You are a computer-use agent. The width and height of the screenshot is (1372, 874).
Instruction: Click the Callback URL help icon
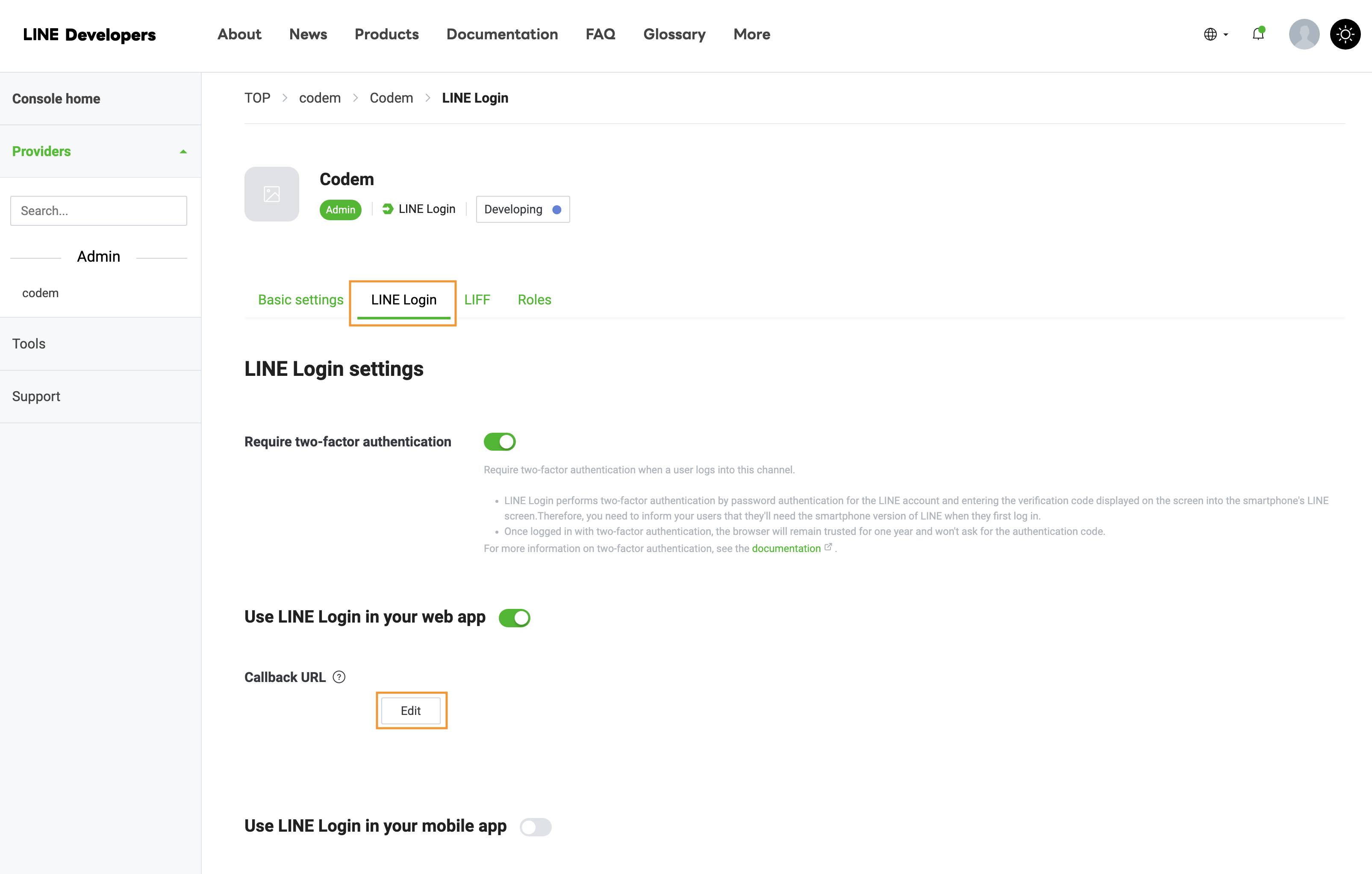click(339, 677)
